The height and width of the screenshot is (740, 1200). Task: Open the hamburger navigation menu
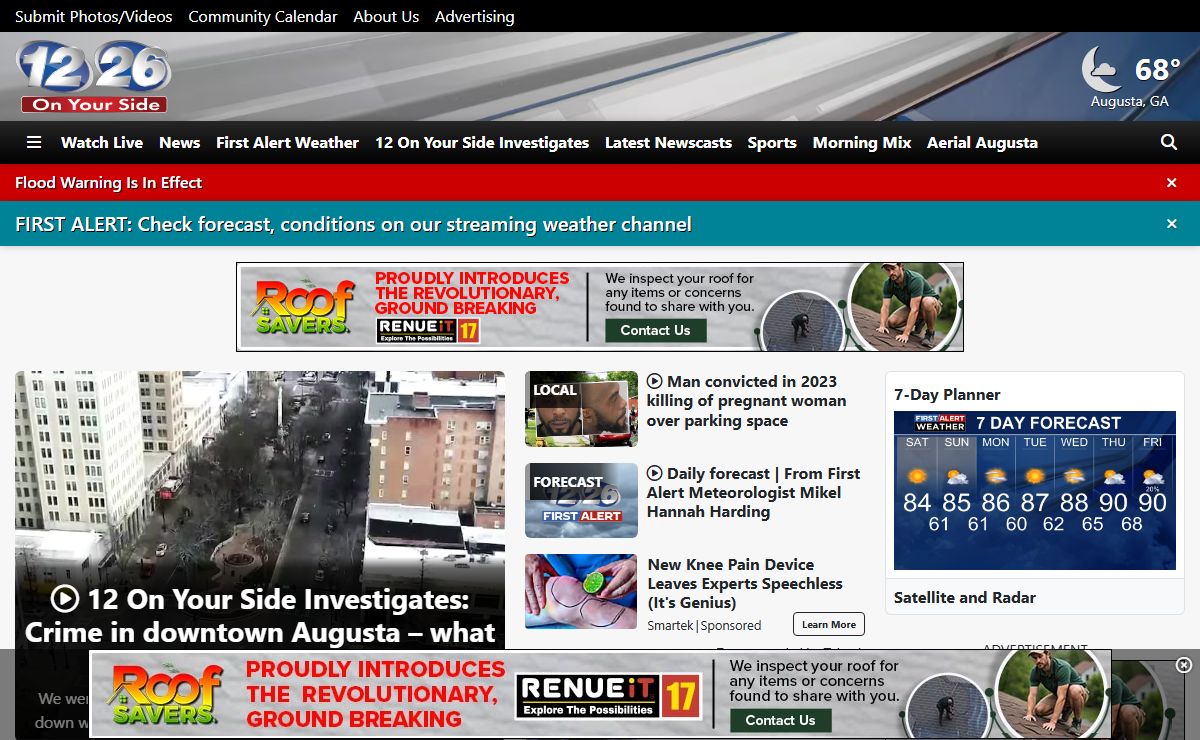pyautogui.click(x=34, y=142)
